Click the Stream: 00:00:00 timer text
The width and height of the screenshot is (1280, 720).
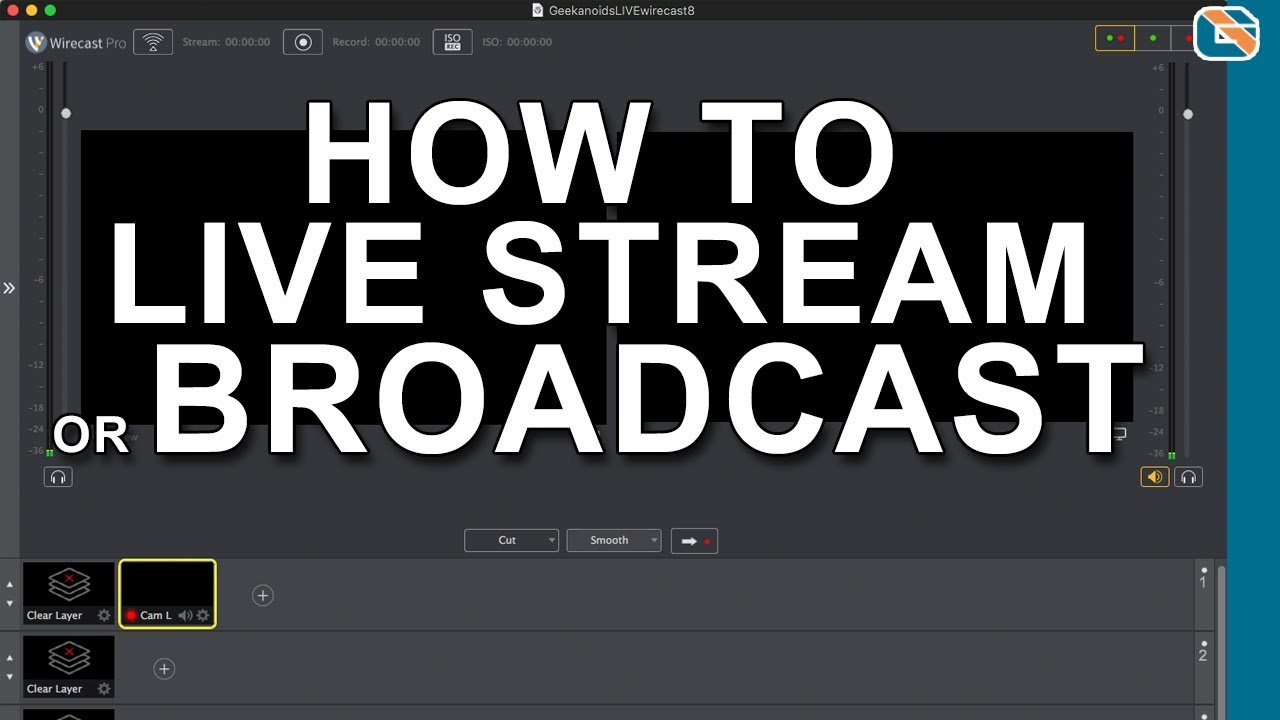(x=226, y=42)
